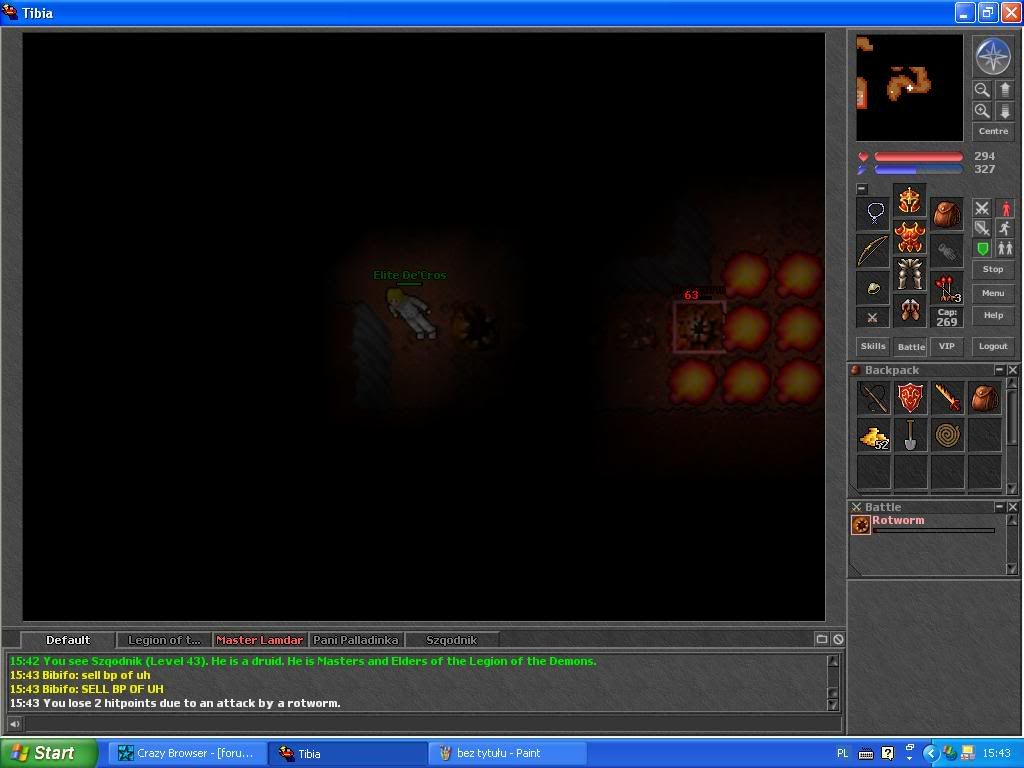The width and height of the screenshot is (1024, 768).
Task: Open the Windows Start menu
Action: [x=49, y=753]
